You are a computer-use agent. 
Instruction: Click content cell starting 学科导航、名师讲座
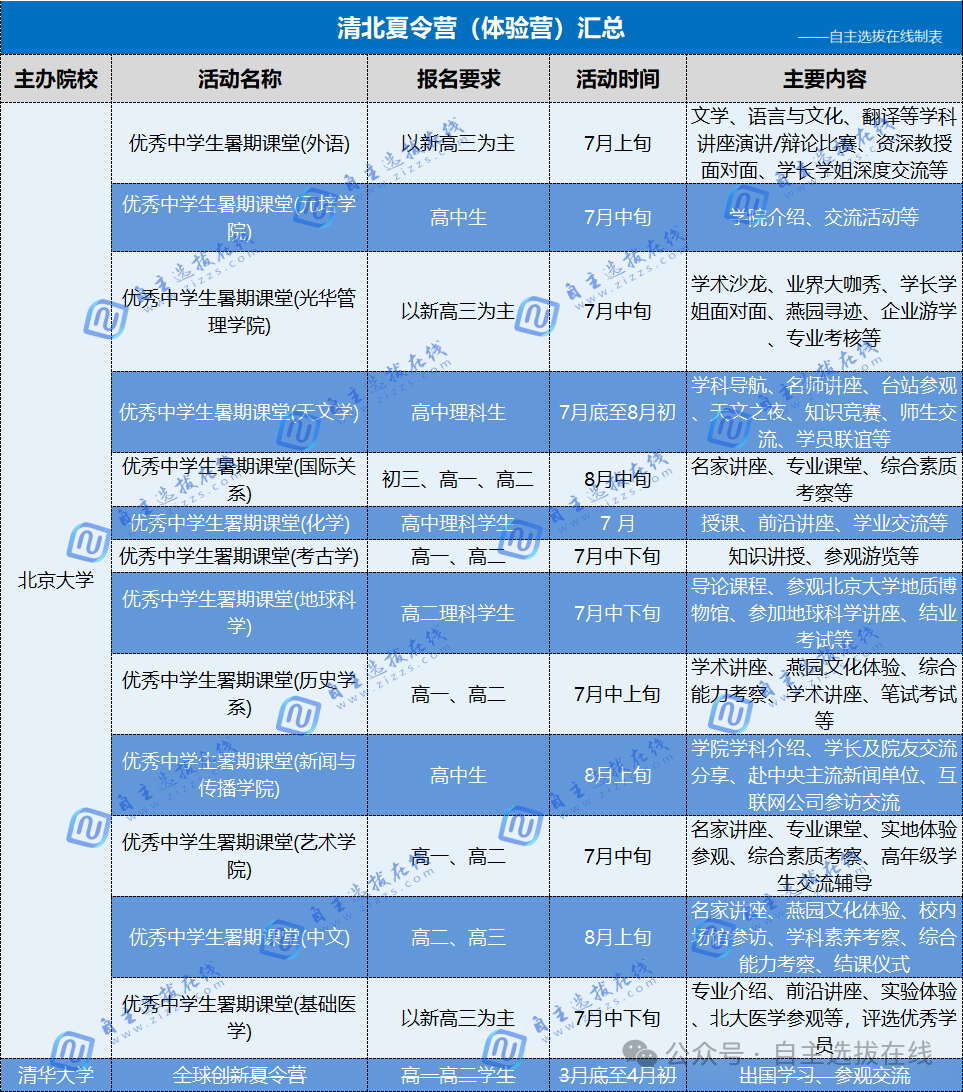[824, 412]
